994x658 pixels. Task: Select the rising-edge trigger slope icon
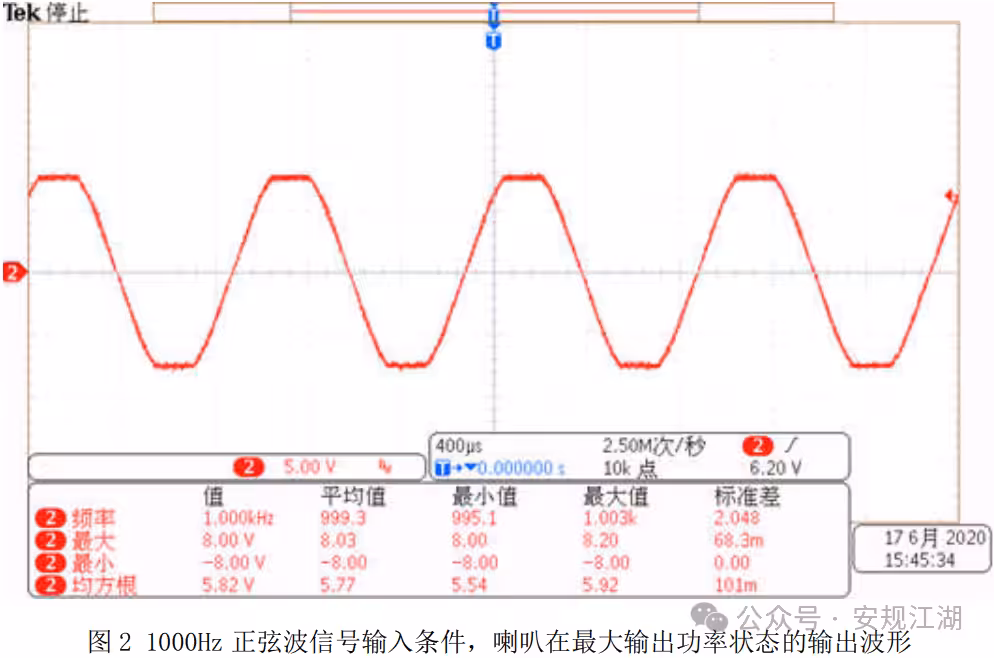789,444
